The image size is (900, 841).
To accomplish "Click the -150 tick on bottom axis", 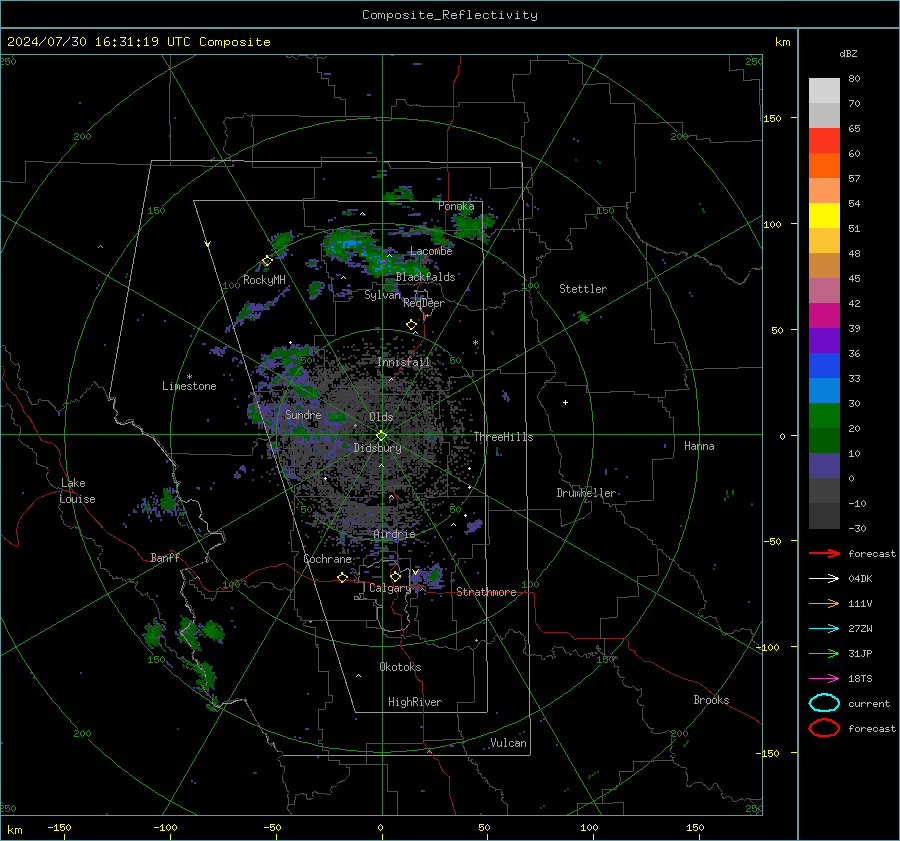I will [x=59, y=827].
